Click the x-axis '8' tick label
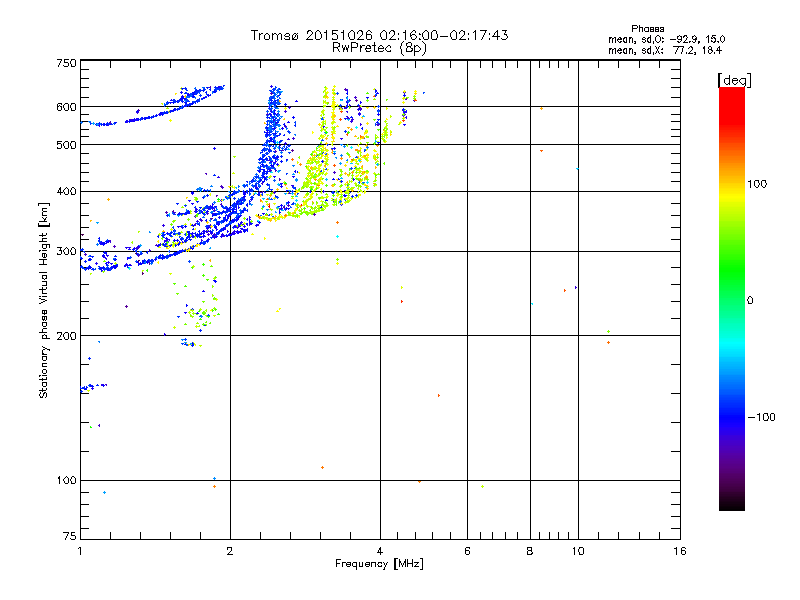 pos(530,551)
